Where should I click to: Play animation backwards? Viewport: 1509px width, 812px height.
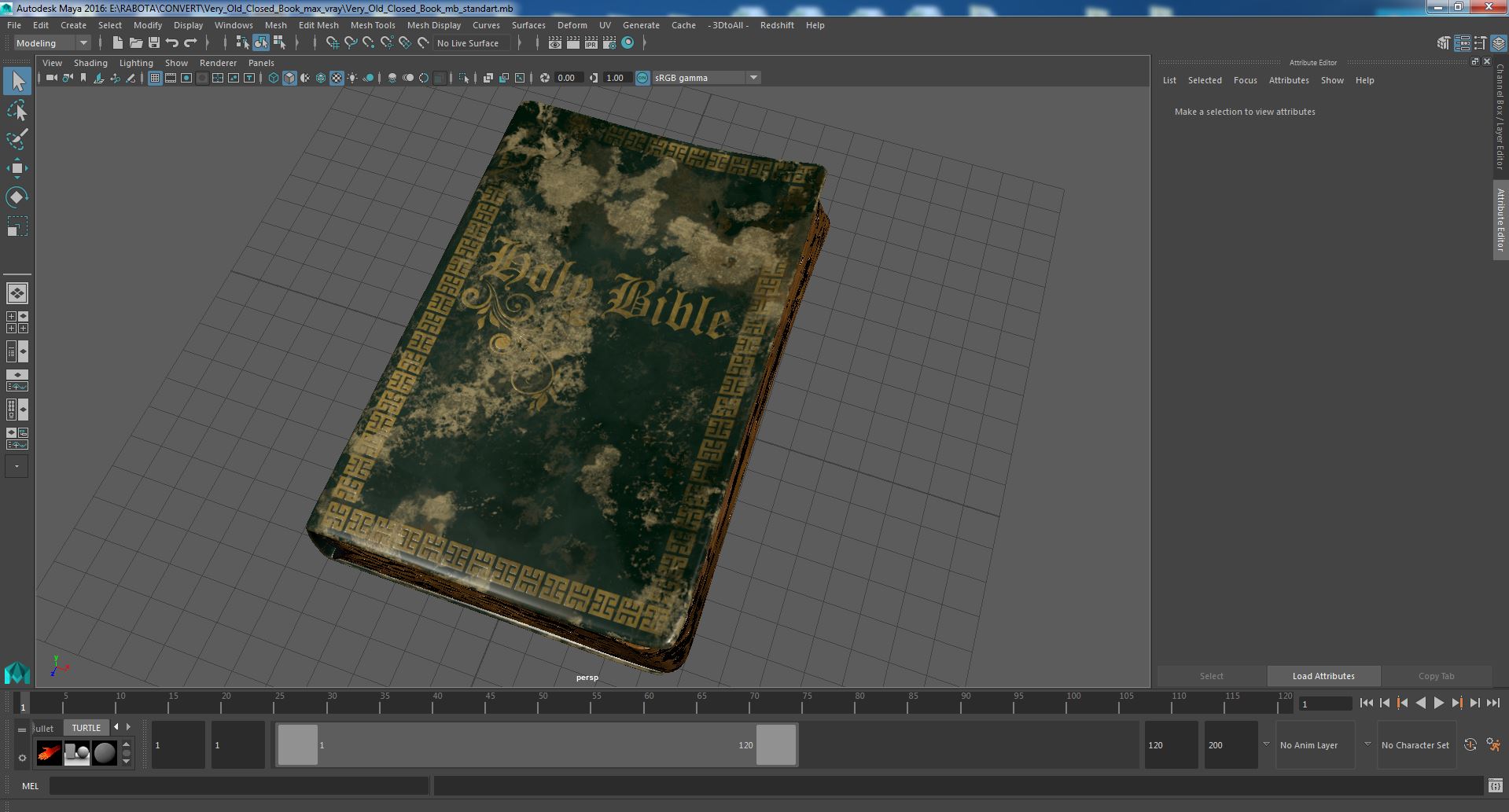click(x=1420, y=704)
